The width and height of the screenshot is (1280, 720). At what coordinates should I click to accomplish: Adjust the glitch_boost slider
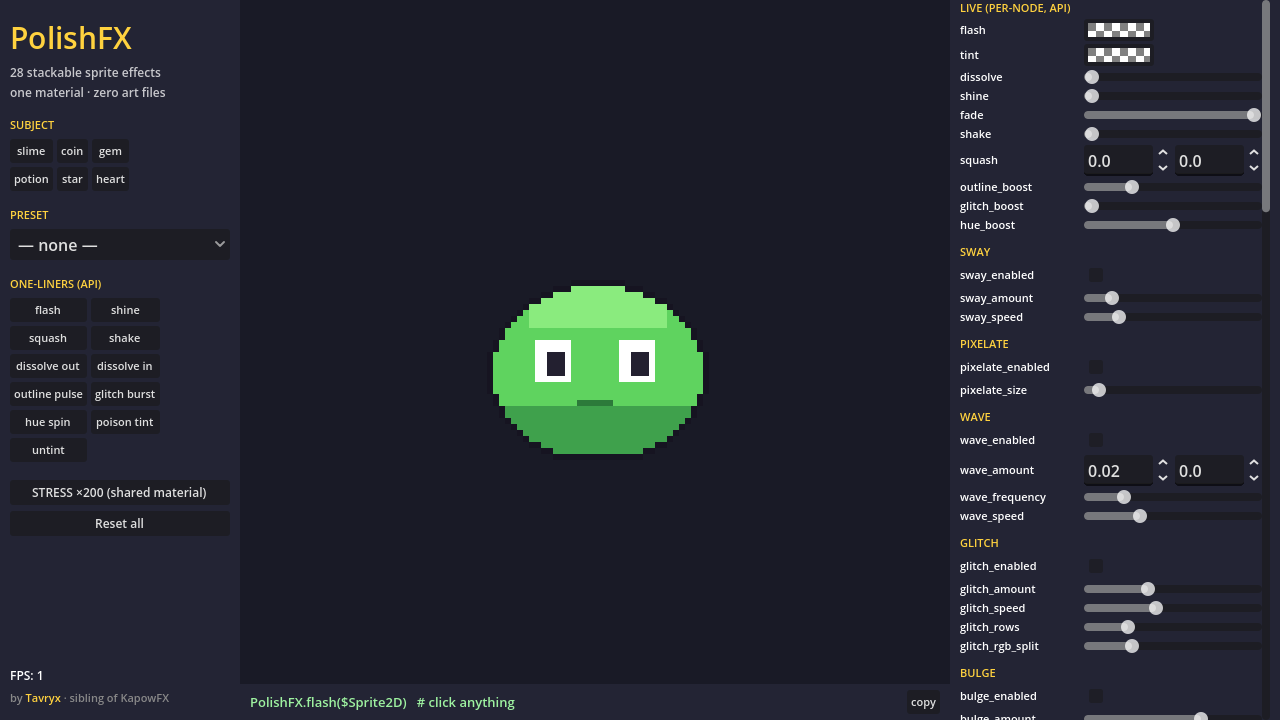[1172, 206]
